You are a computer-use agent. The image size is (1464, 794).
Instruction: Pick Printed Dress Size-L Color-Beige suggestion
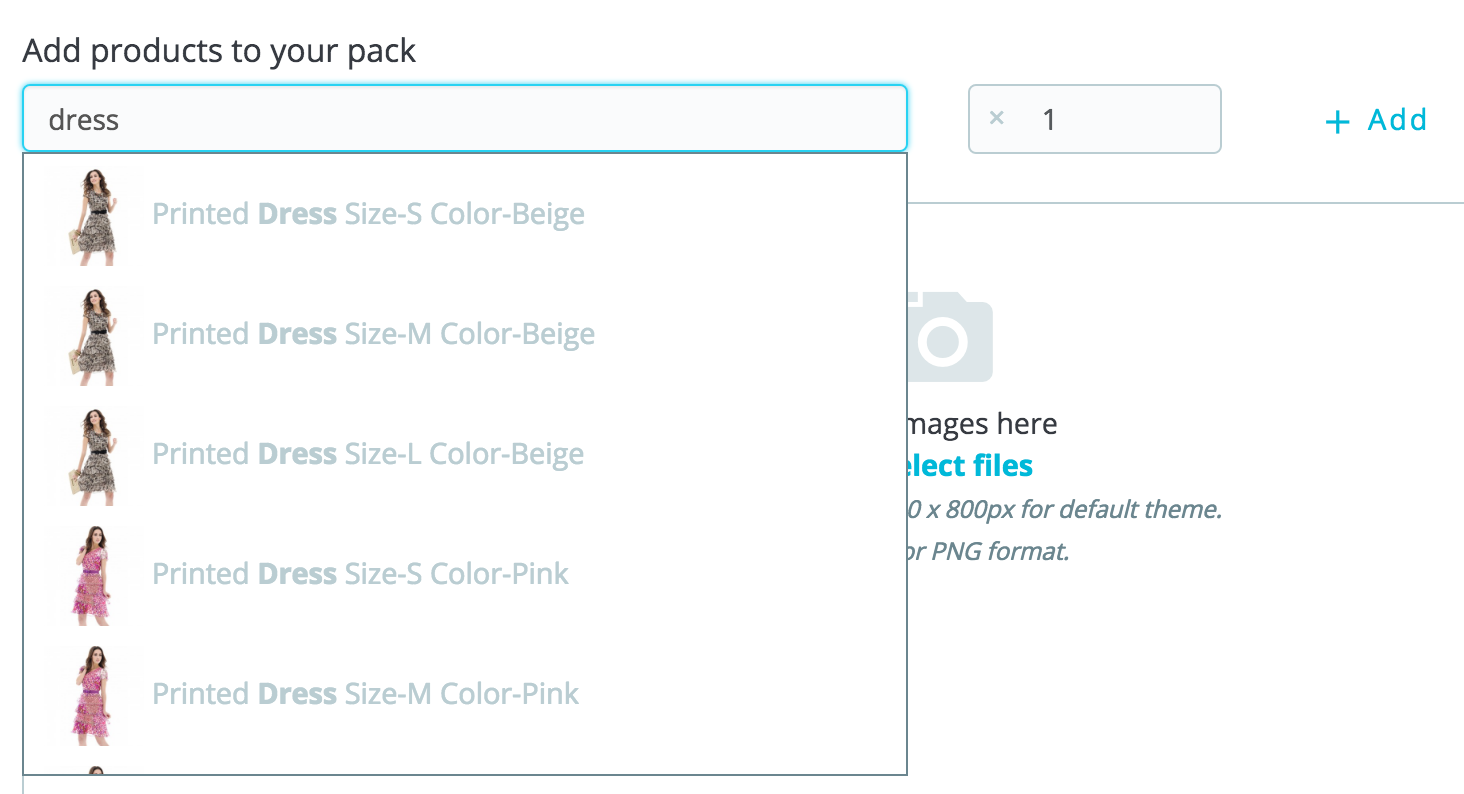tap(368, 454)
